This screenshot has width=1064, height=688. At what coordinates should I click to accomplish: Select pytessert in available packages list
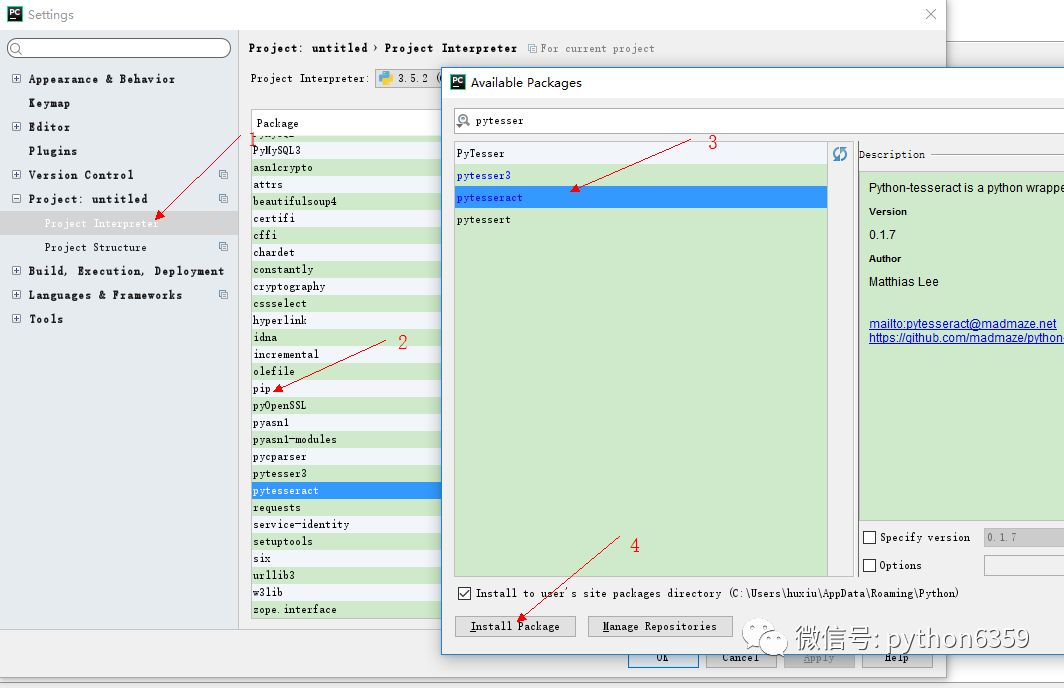click(x=641, y=220)
